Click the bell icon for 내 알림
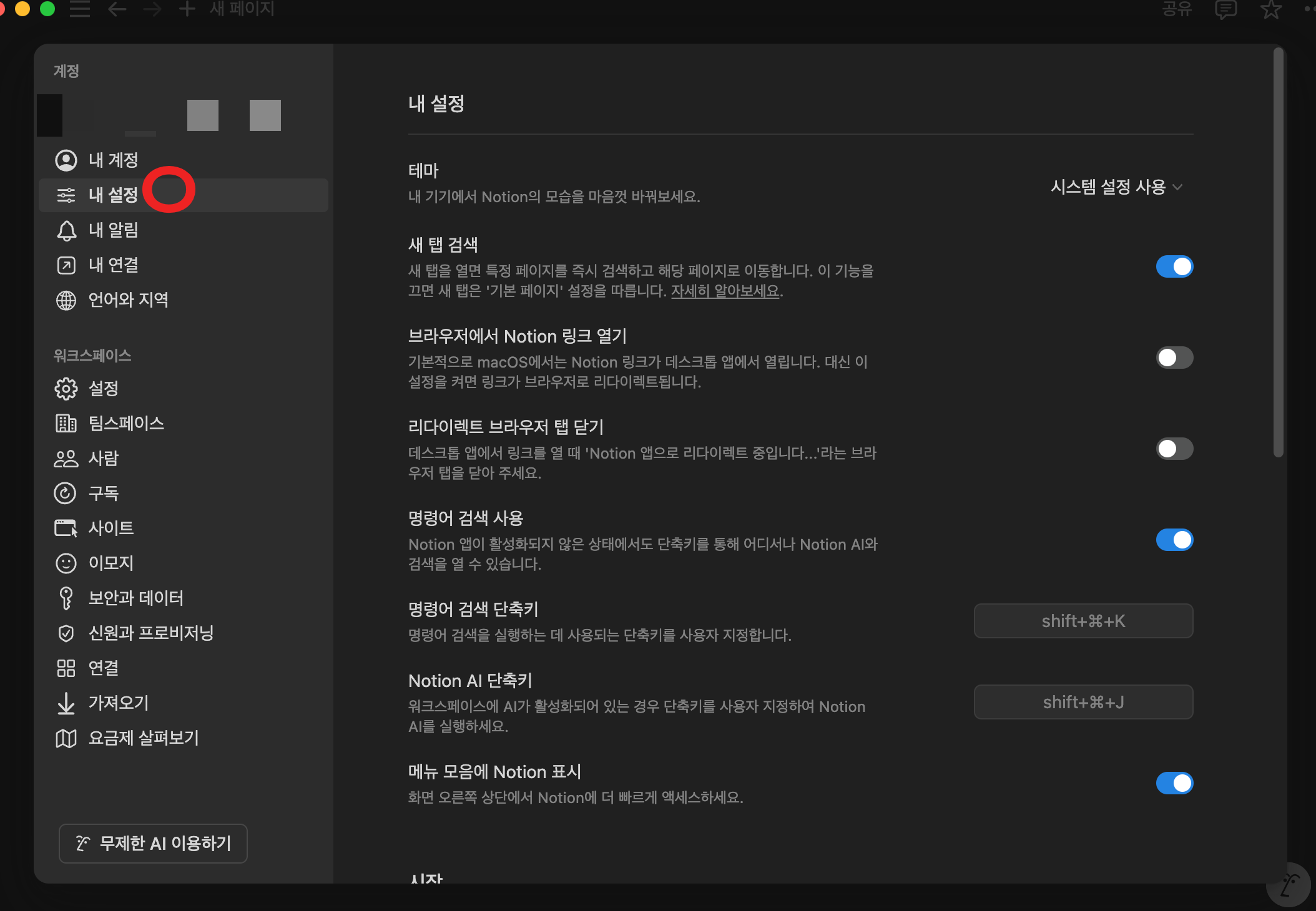The height and width of the screenshot is (911, 1316). [66, 231]
